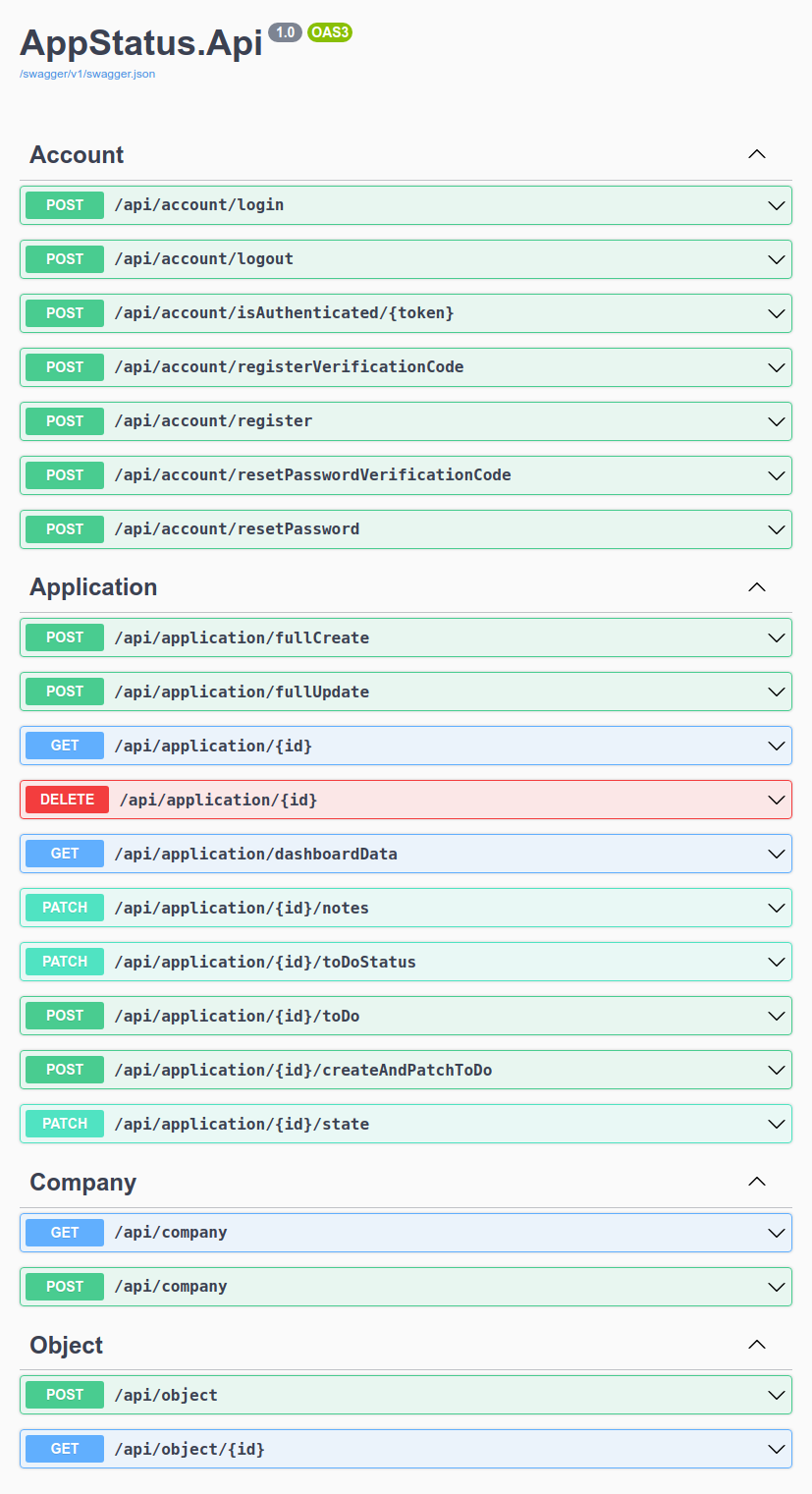Expand the {id}/toDo endpoint arrow
This screenshot has height=1494, width=812.
(x=777, y=1016)
